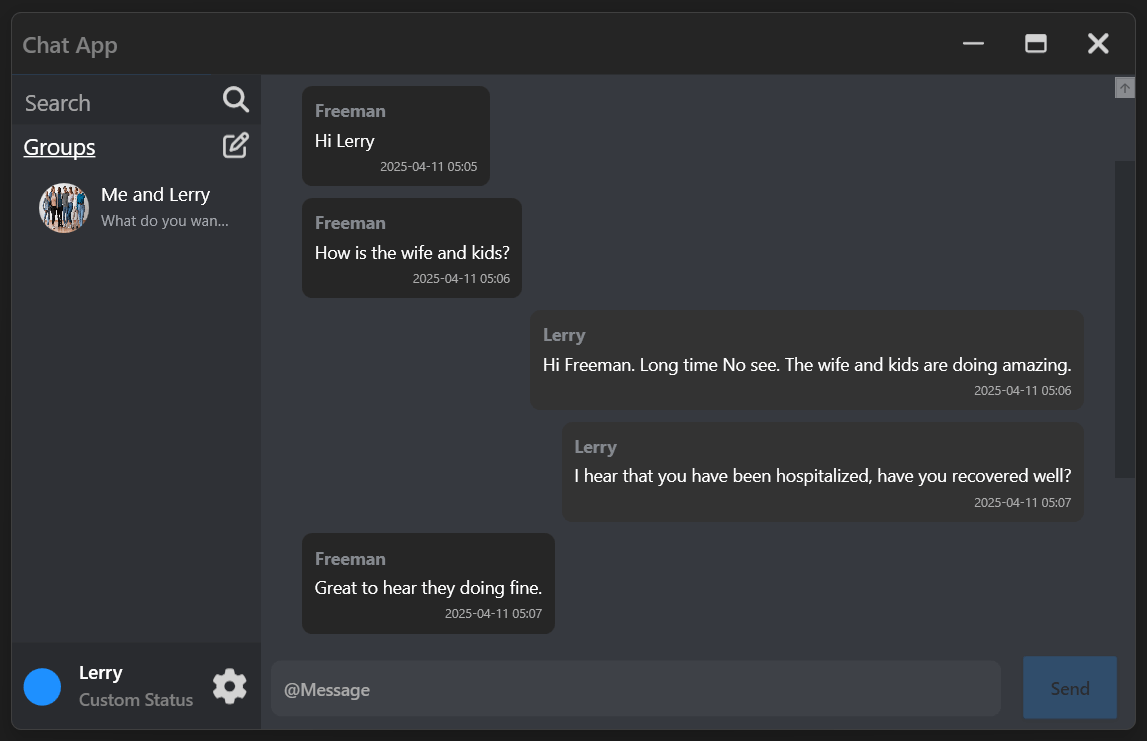Click the group preview text What do you wan...
Screen dimensions: 1147x741
(164, 220)
